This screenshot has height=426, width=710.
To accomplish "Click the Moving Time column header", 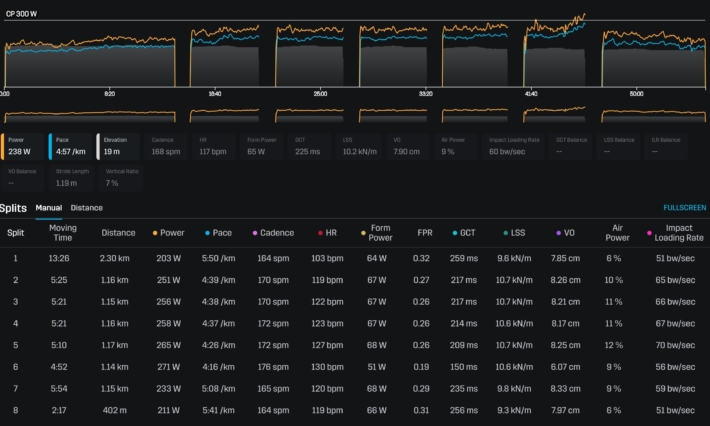I will tap(63, 233).
